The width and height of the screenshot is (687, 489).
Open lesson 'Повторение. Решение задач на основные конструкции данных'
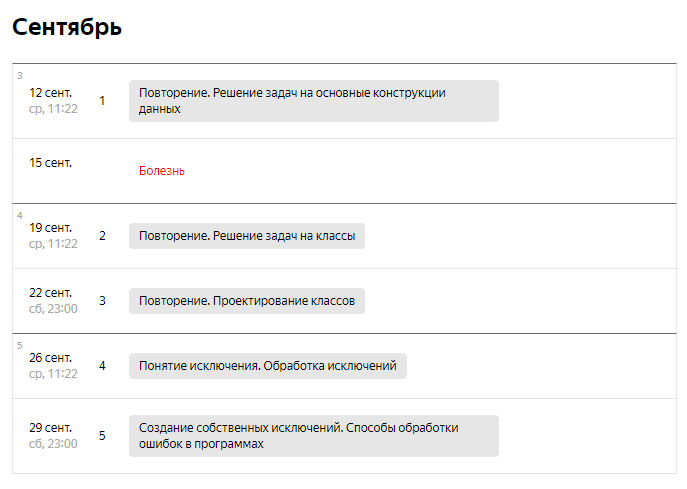click(314, 101)
